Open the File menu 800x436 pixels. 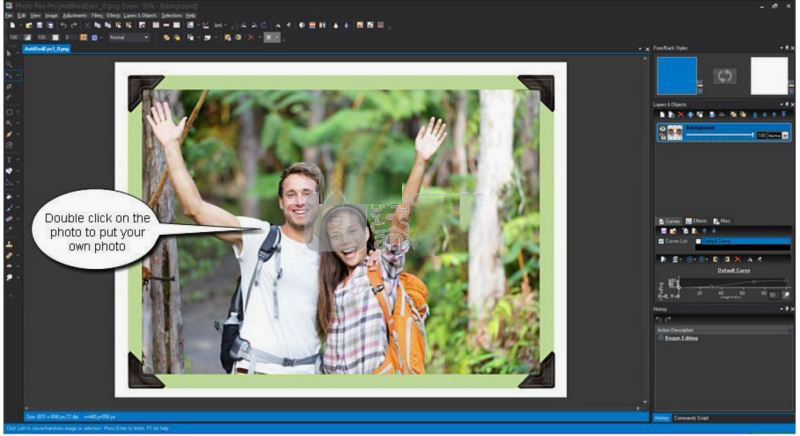(9, 16)
